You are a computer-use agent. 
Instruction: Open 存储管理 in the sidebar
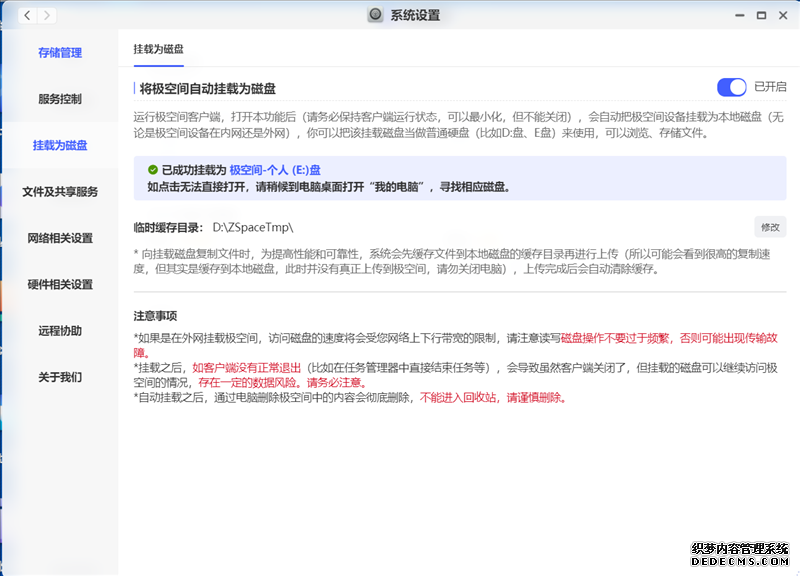[x=60, y=53]
